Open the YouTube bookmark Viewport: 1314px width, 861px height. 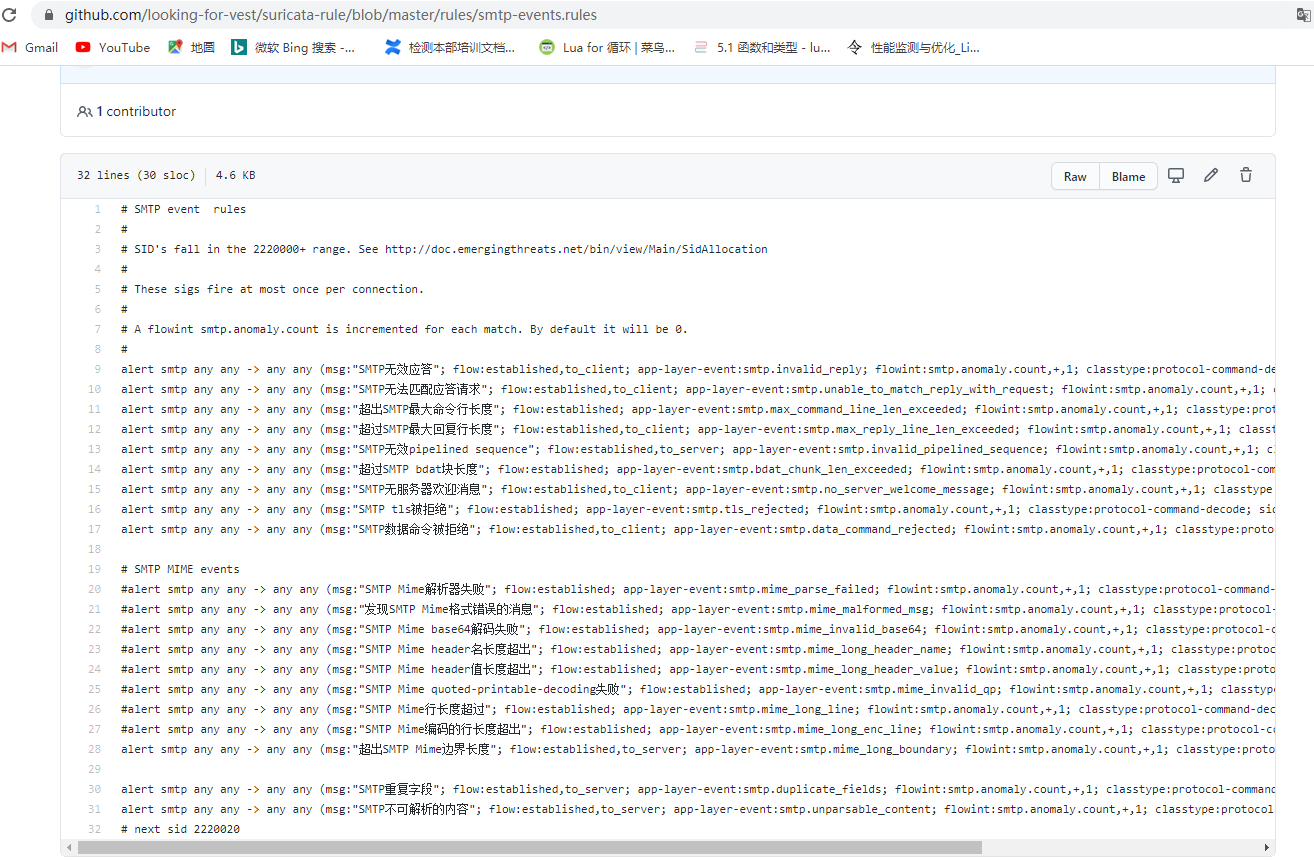tap(112, 46)
